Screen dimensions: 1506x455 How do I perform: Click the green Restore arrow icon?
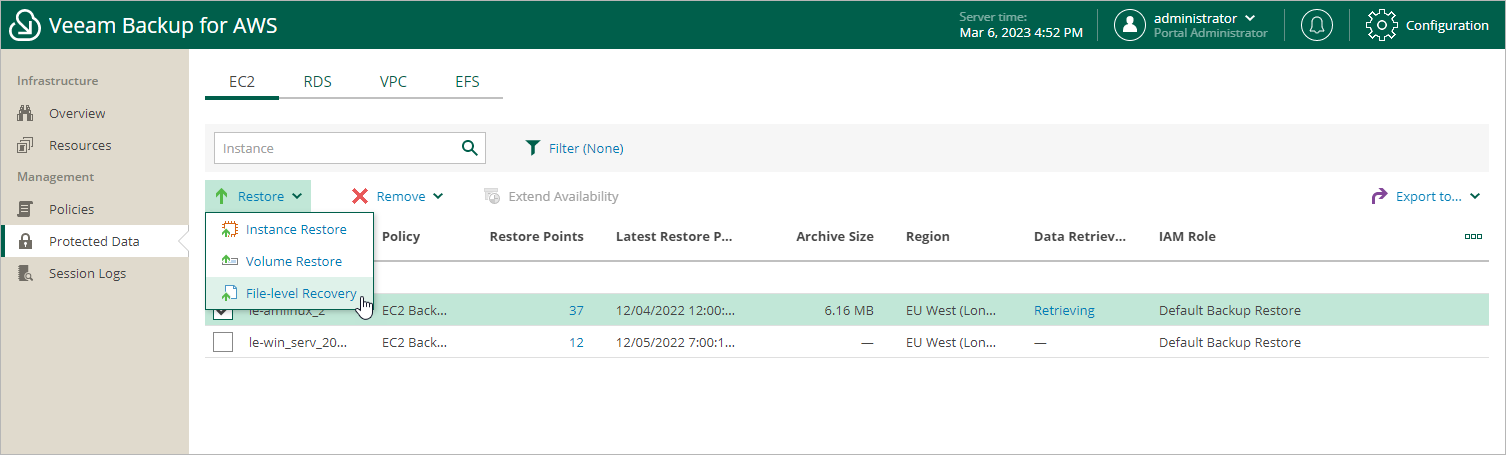tap(222, 196)
